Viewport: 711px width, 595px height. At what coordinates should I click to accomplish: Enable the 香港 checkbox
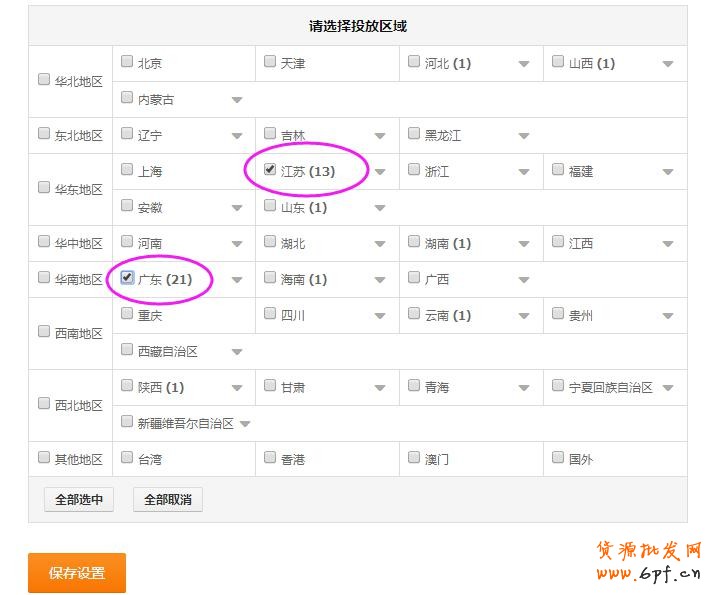270,458
